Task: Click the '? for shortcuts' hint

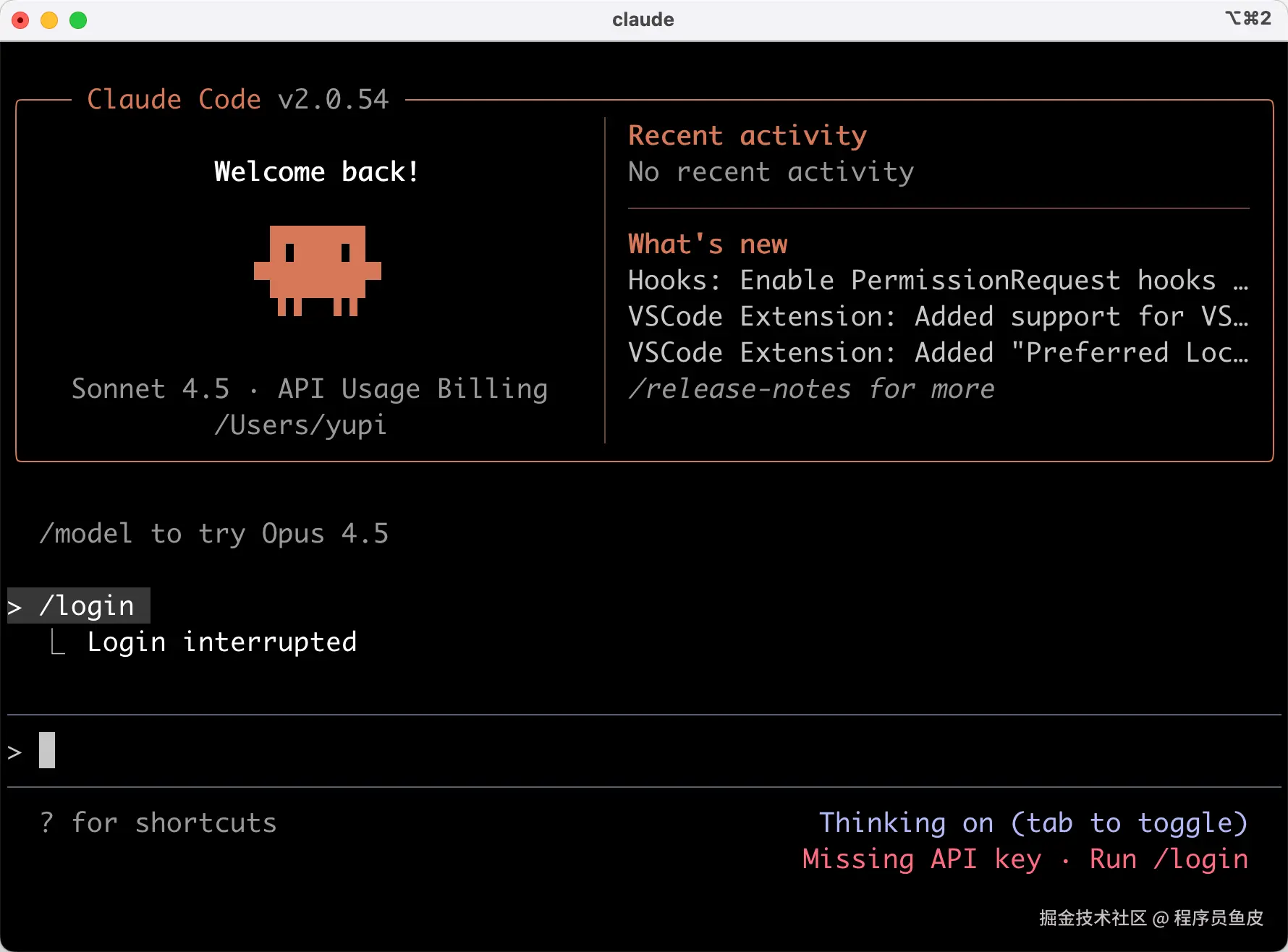Action: (x=158, y=823)
